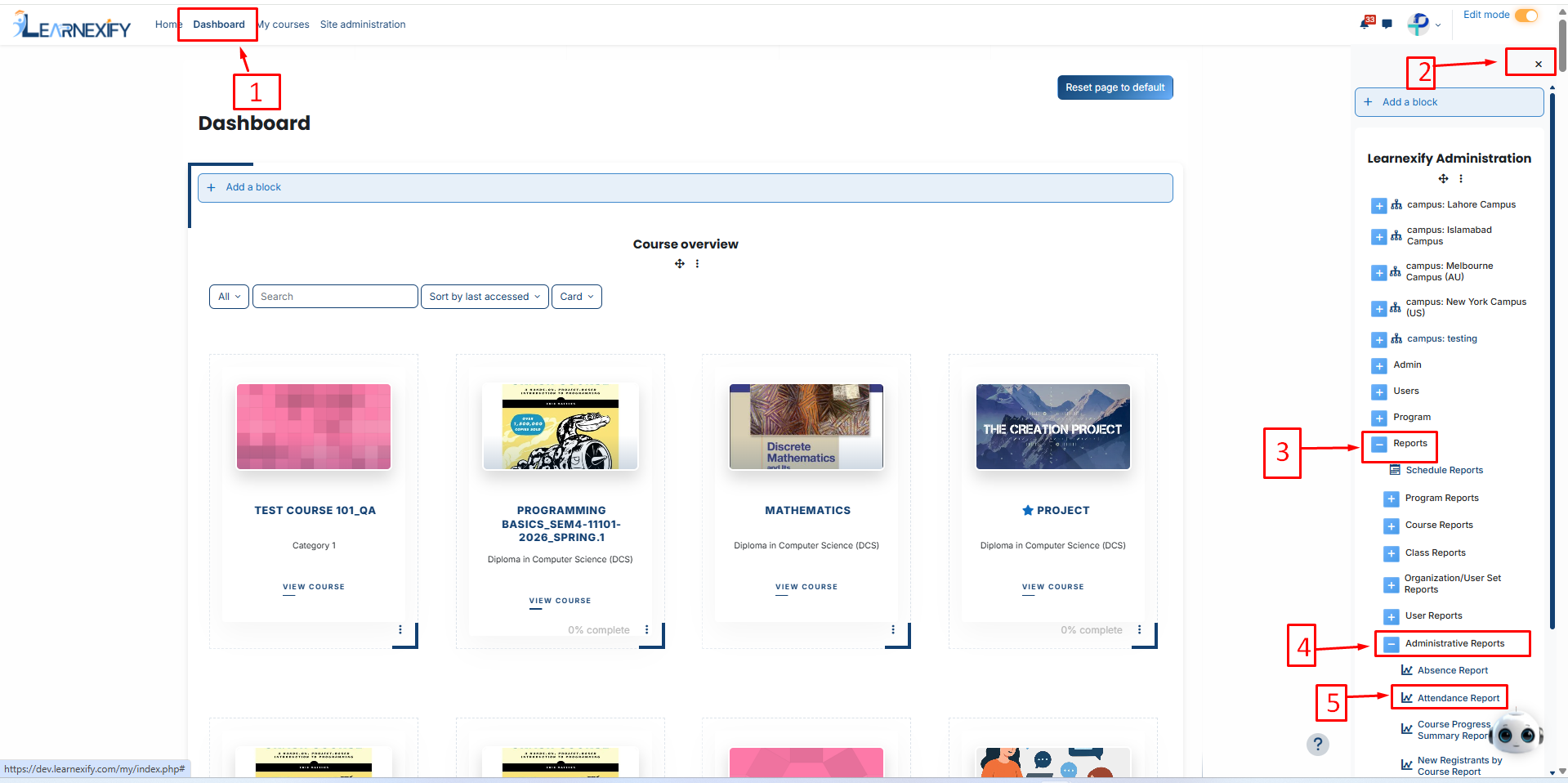Expand the Course Reports node

click(1392, 526)
